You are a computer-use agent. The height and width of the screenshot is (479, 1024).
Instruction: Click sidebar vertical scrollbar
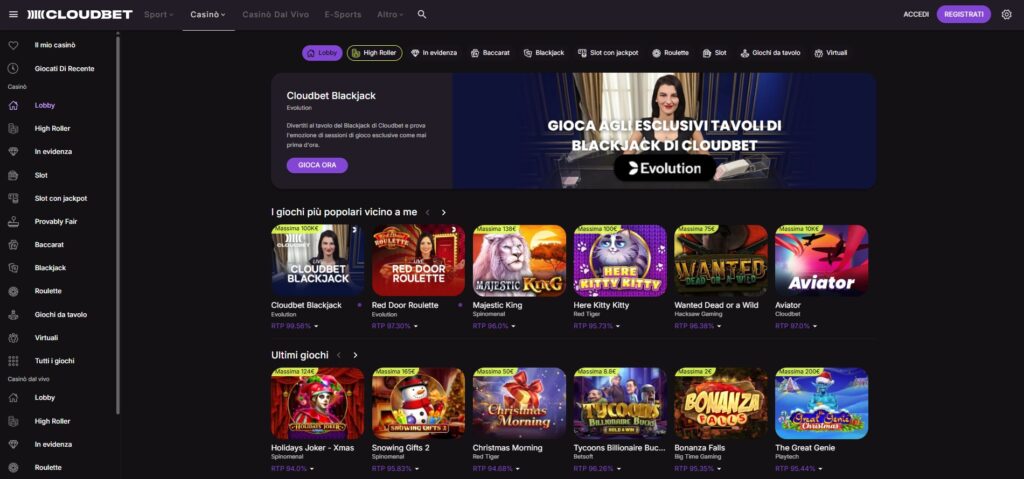tap(118, 225)
